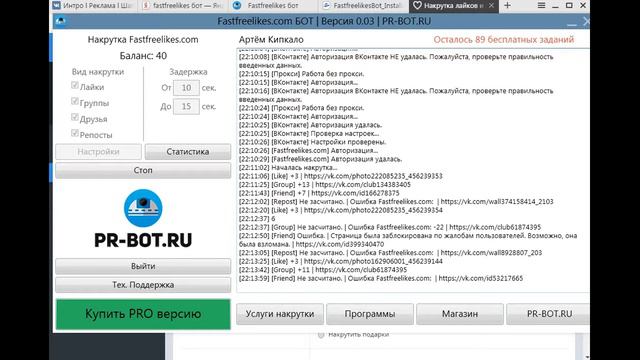Click the PR-BOT.RU robot logo
640x360 pixels.
coord(143,208)
